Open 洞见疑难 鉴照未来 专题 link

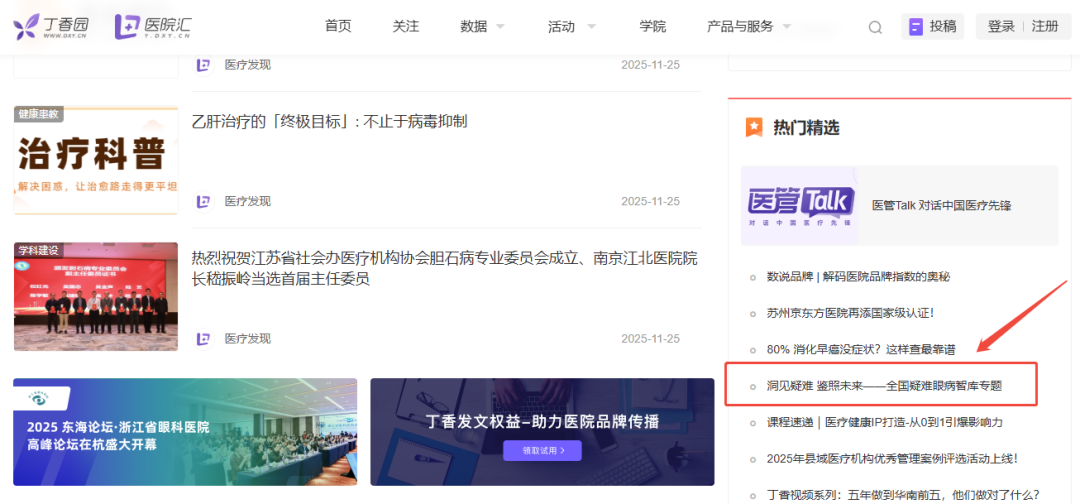884,386
